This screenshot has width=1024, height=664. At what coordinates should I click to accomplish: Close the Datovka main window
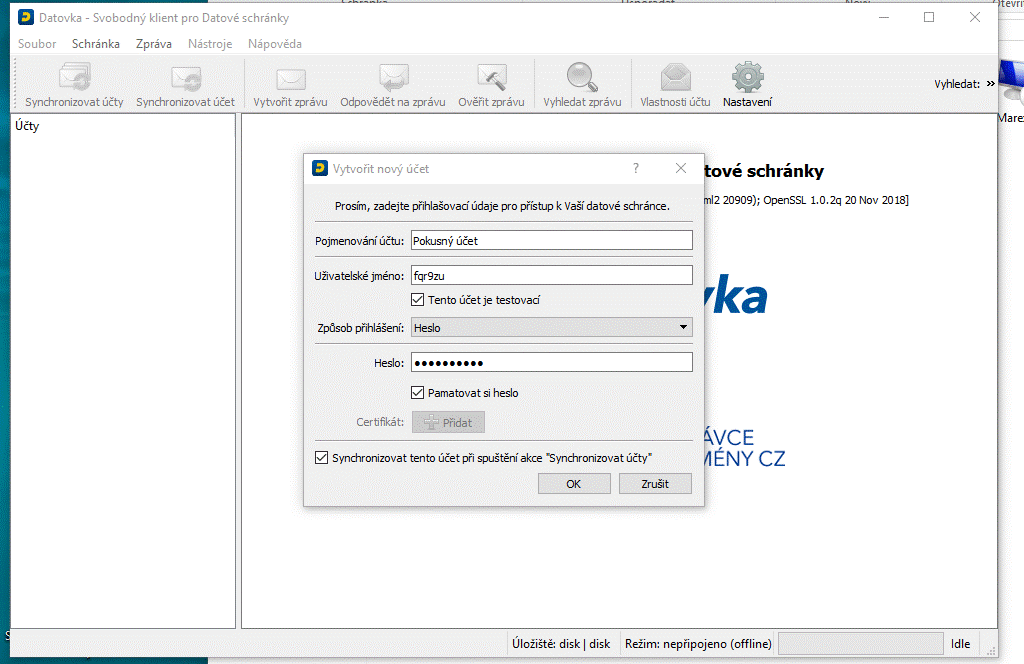[x=975, y=18]
